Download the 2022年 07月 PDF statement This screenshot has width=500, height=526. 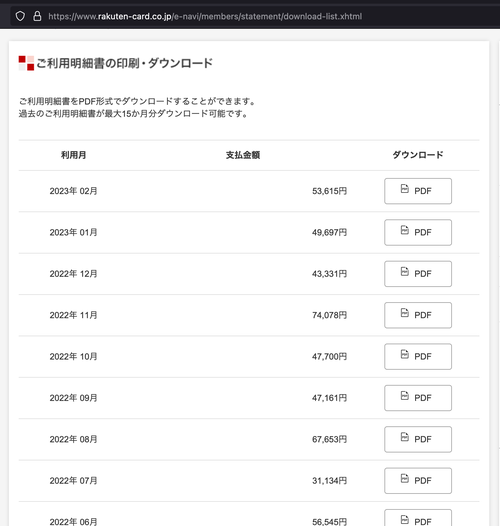pyautogui.click(x=418, y=481)
